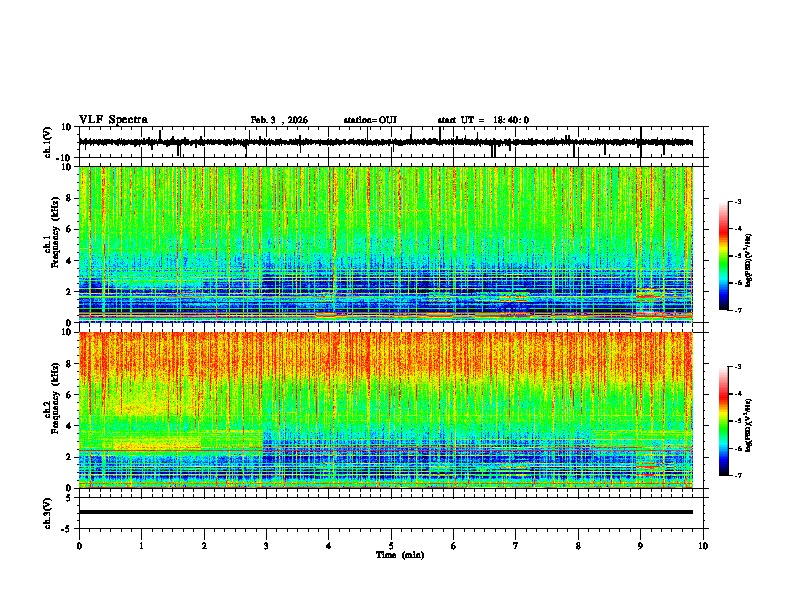
Task: Click the ch.3(V) axis label
Action: [x=48, y=513]
